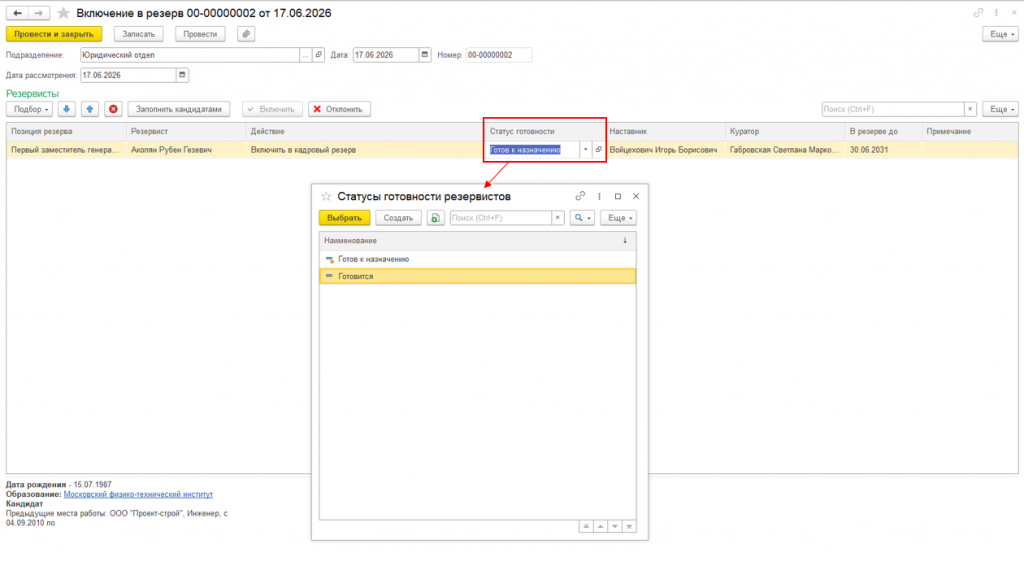Select the Готовится row
The width and height of the screenshot is (1024, 566).
[x=477, y=276]
